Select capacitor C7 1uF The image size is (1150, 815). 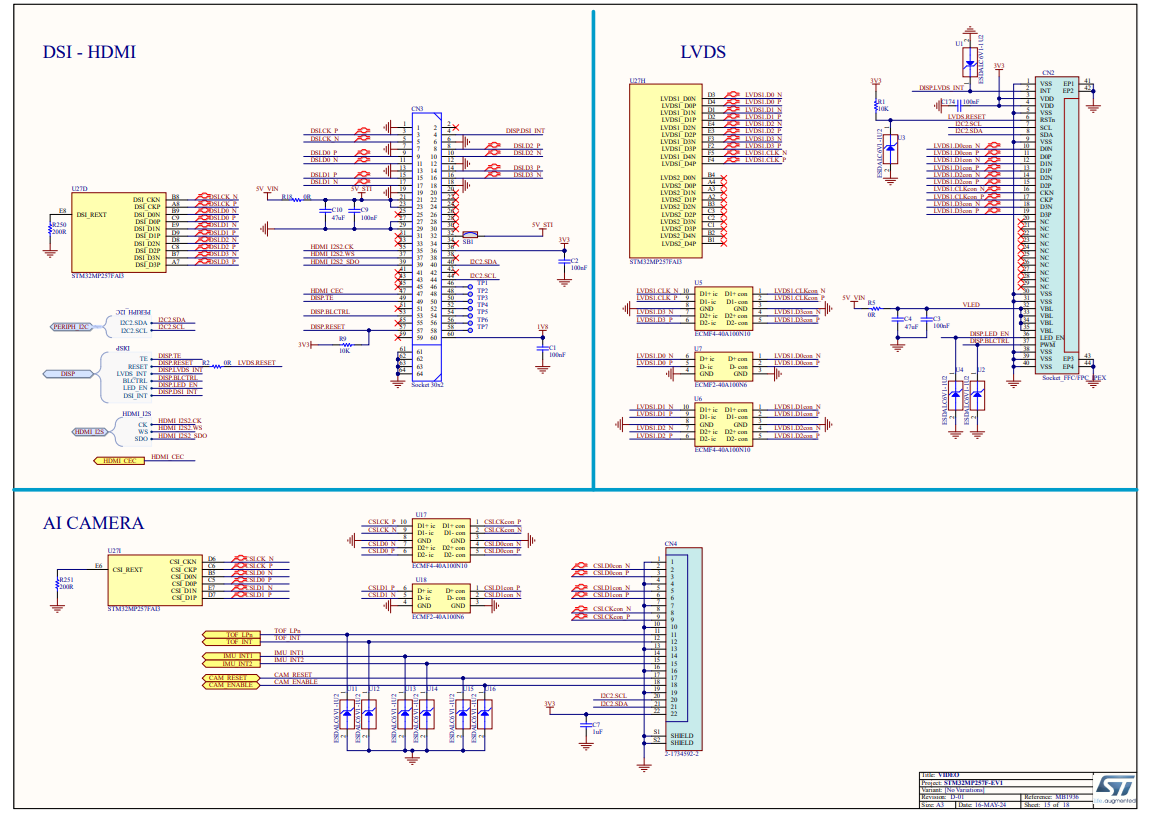[585, 726]
